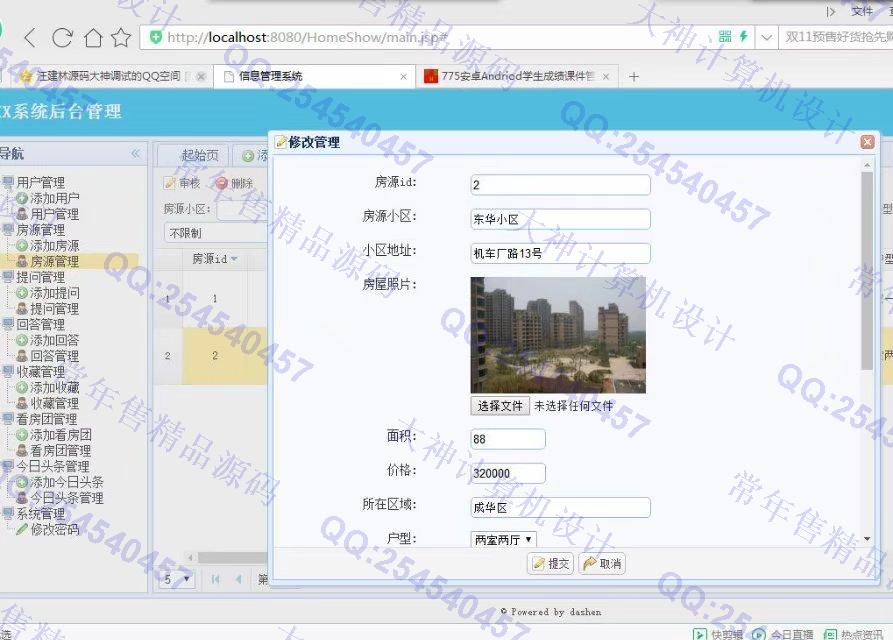Select grid row with 房源id 1

(215, 298)
